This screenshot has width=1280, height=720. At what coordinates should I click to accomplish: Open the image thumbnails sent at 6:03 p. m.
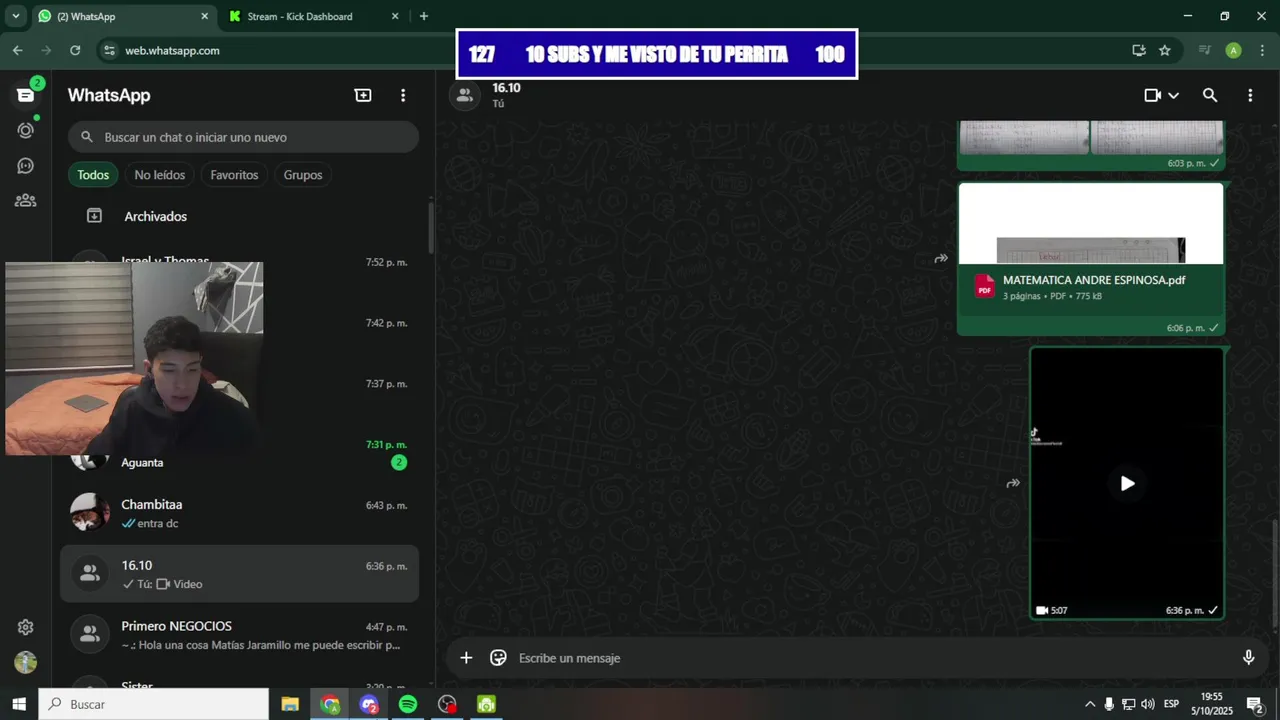tap(1091, 138)
